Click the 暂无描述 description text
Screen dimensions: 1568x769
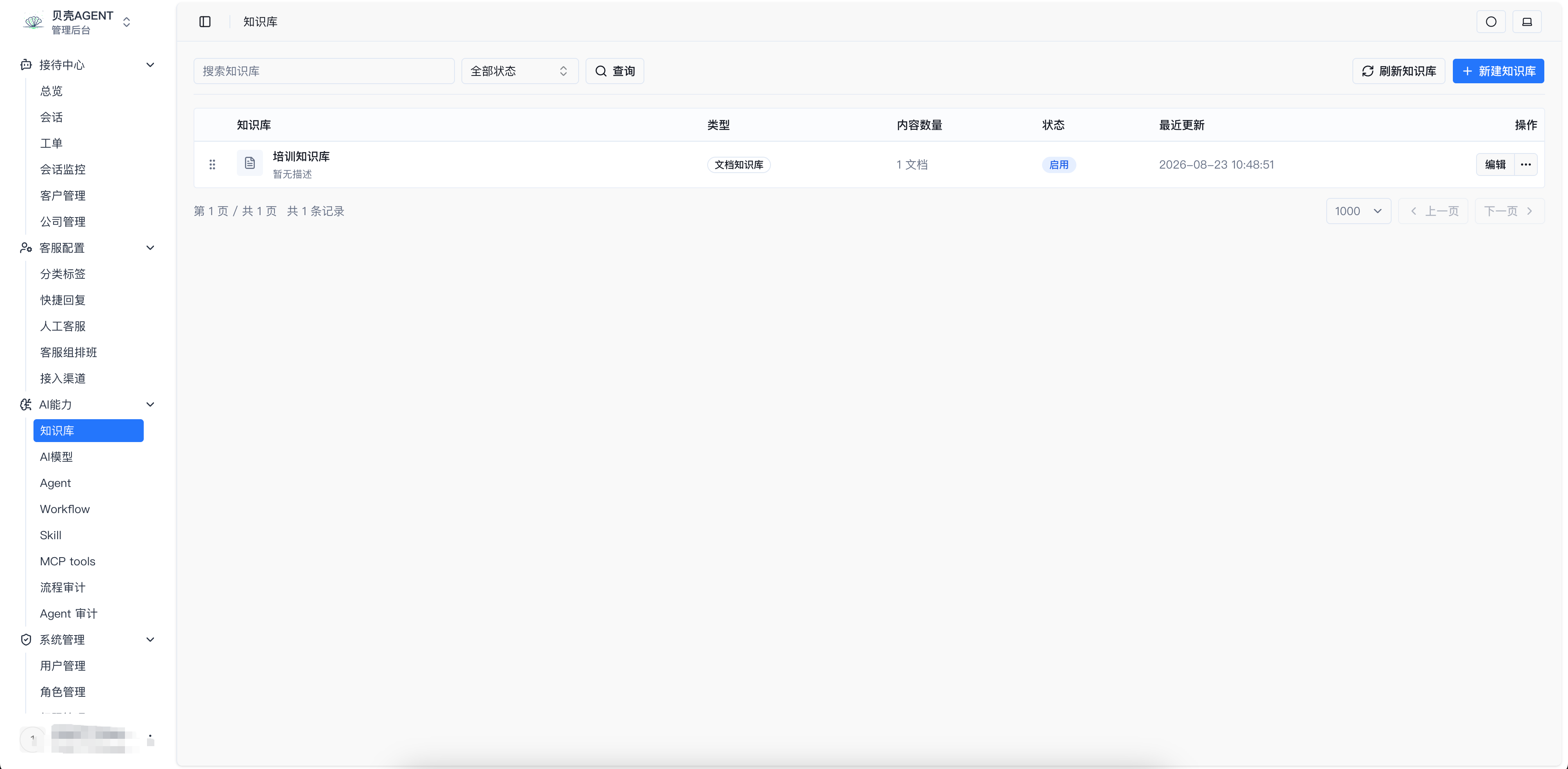point(292,174)
